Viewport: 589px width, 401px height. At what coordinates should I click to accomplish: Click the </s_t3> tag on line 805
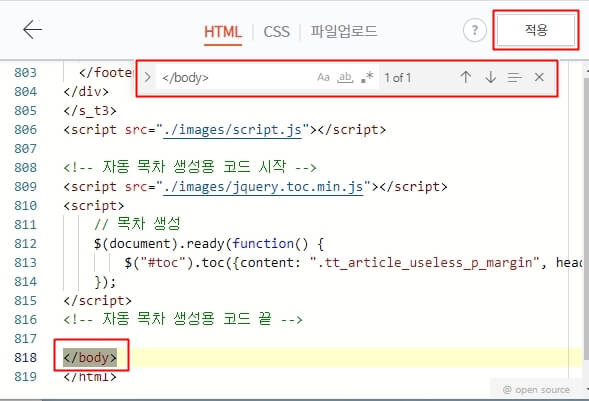90,111
